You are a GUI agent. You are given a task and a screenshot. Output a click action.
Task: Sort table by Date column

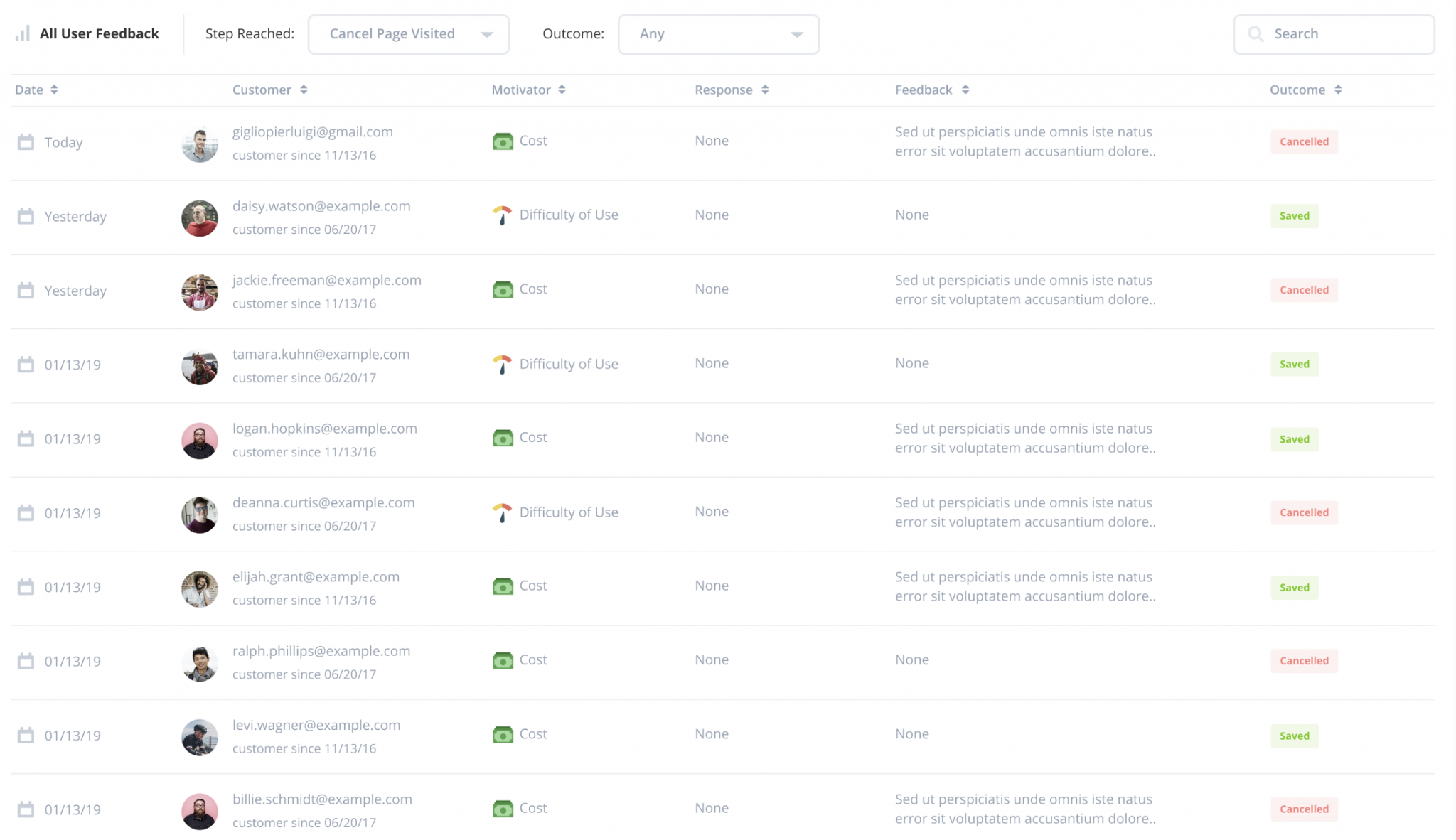click(x=36, y=90)
